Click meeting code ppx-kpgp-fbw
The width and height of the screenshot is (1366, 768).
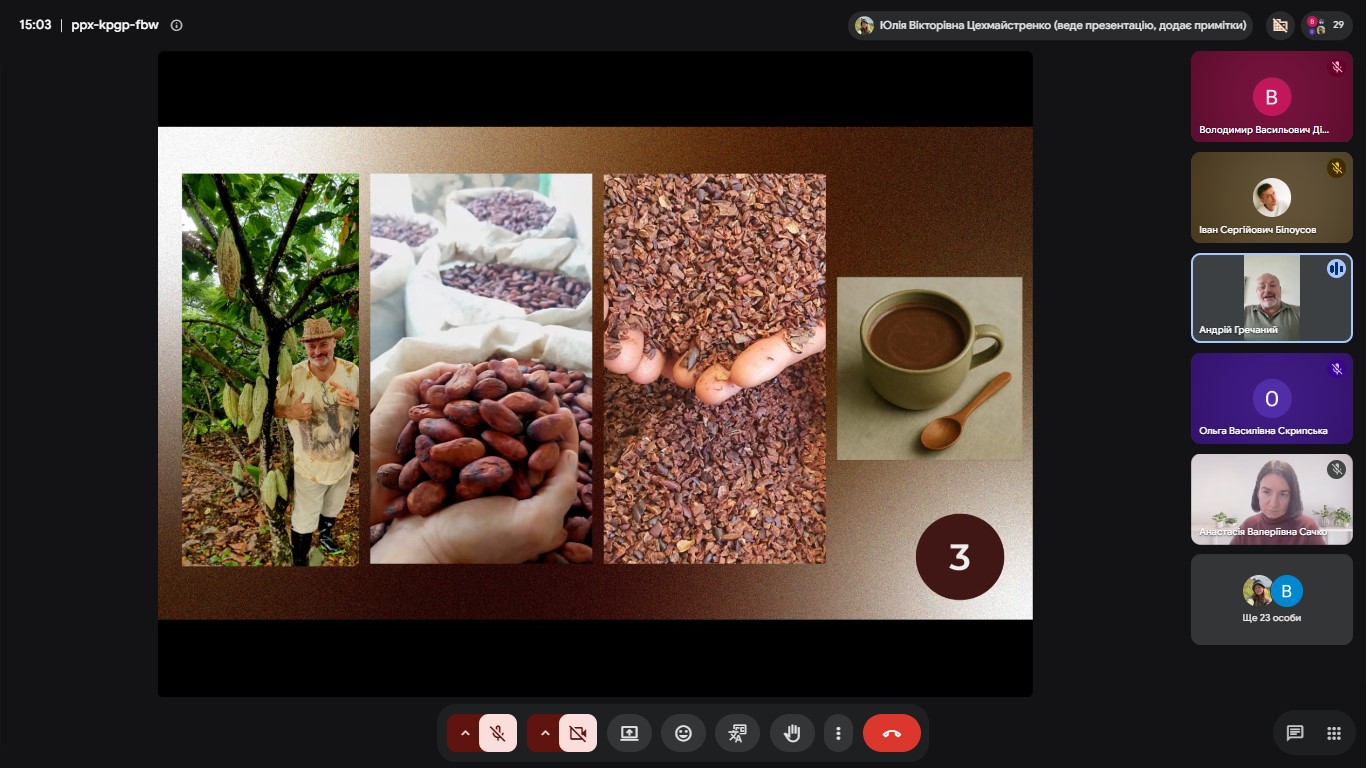[114, 25]
